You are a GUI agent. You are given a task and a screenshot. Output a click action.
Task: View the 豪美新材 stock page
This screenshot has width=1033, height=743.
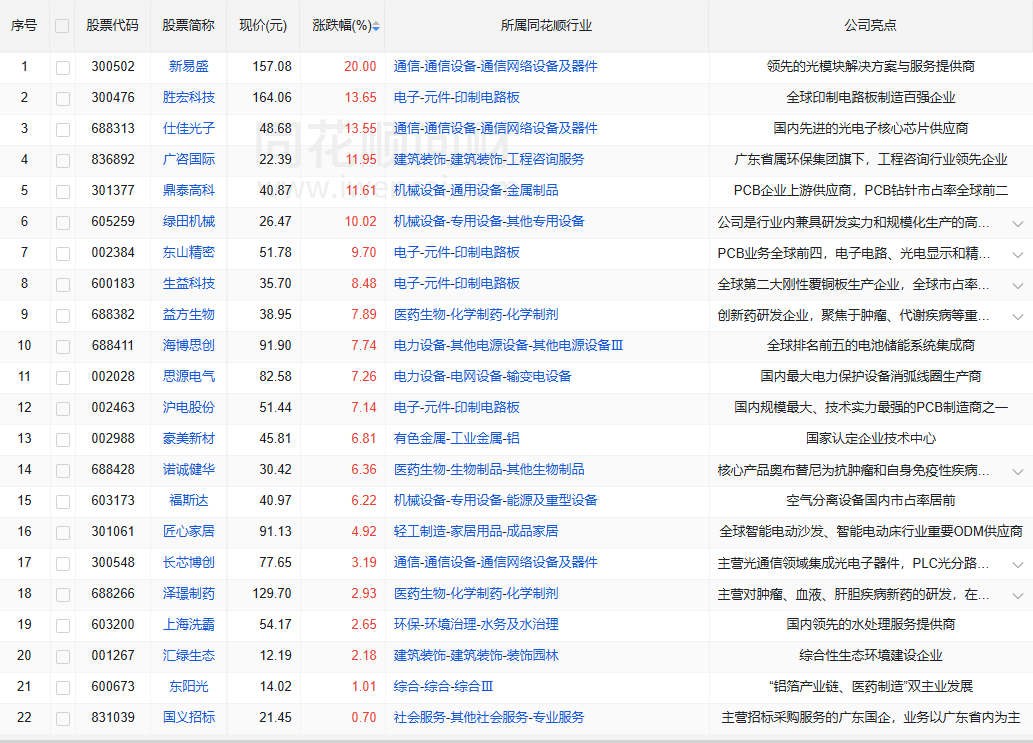(188, 438)
